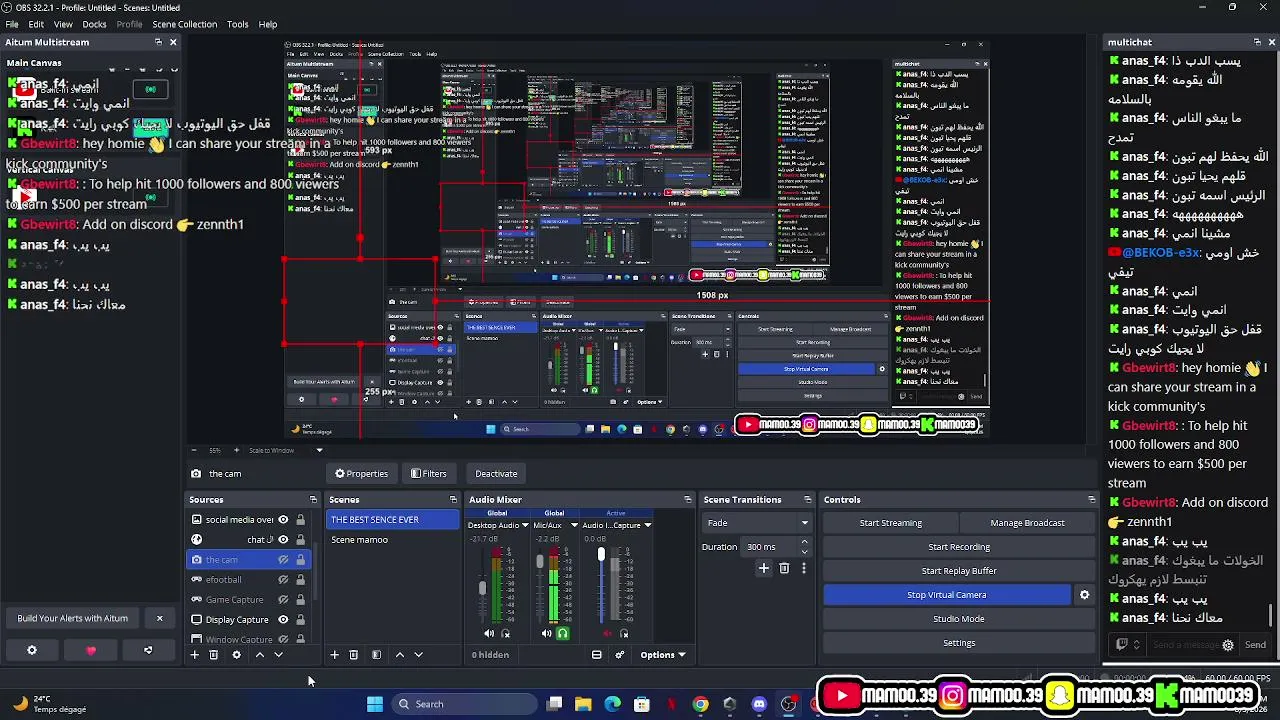1280x720 pixels.
Task: Click Start Recording button
Action: [959, 547]
